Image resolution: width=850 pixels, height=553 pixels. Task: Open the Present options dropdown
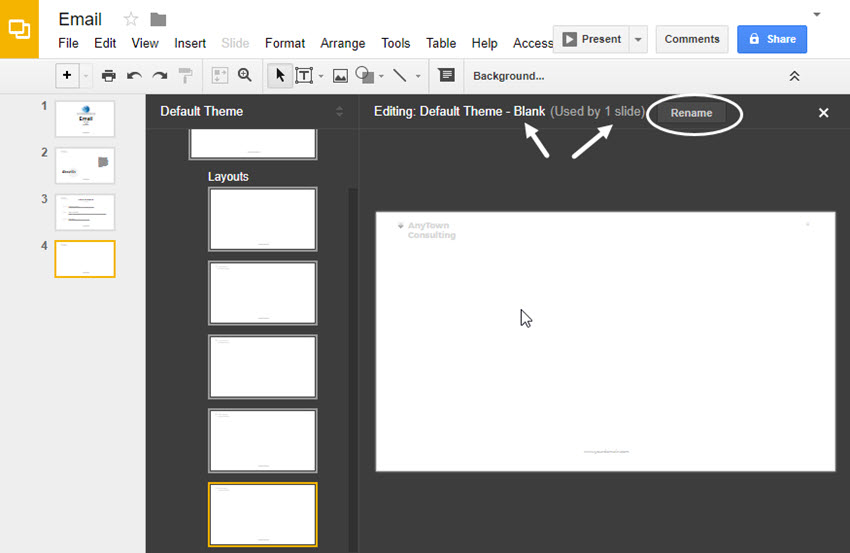tap(638, 39)
